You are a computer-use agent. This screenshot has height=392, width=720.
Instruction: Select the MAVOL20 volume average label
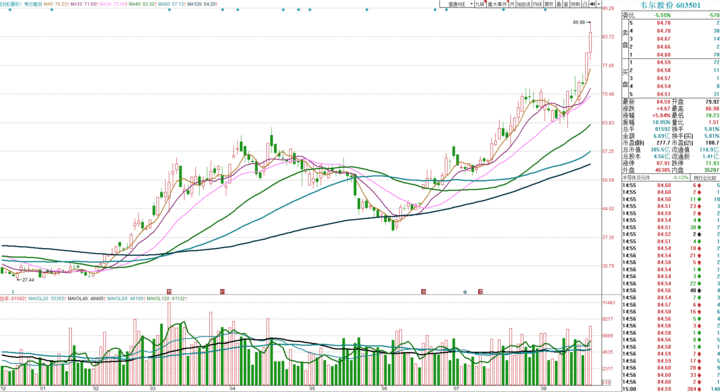47,299
